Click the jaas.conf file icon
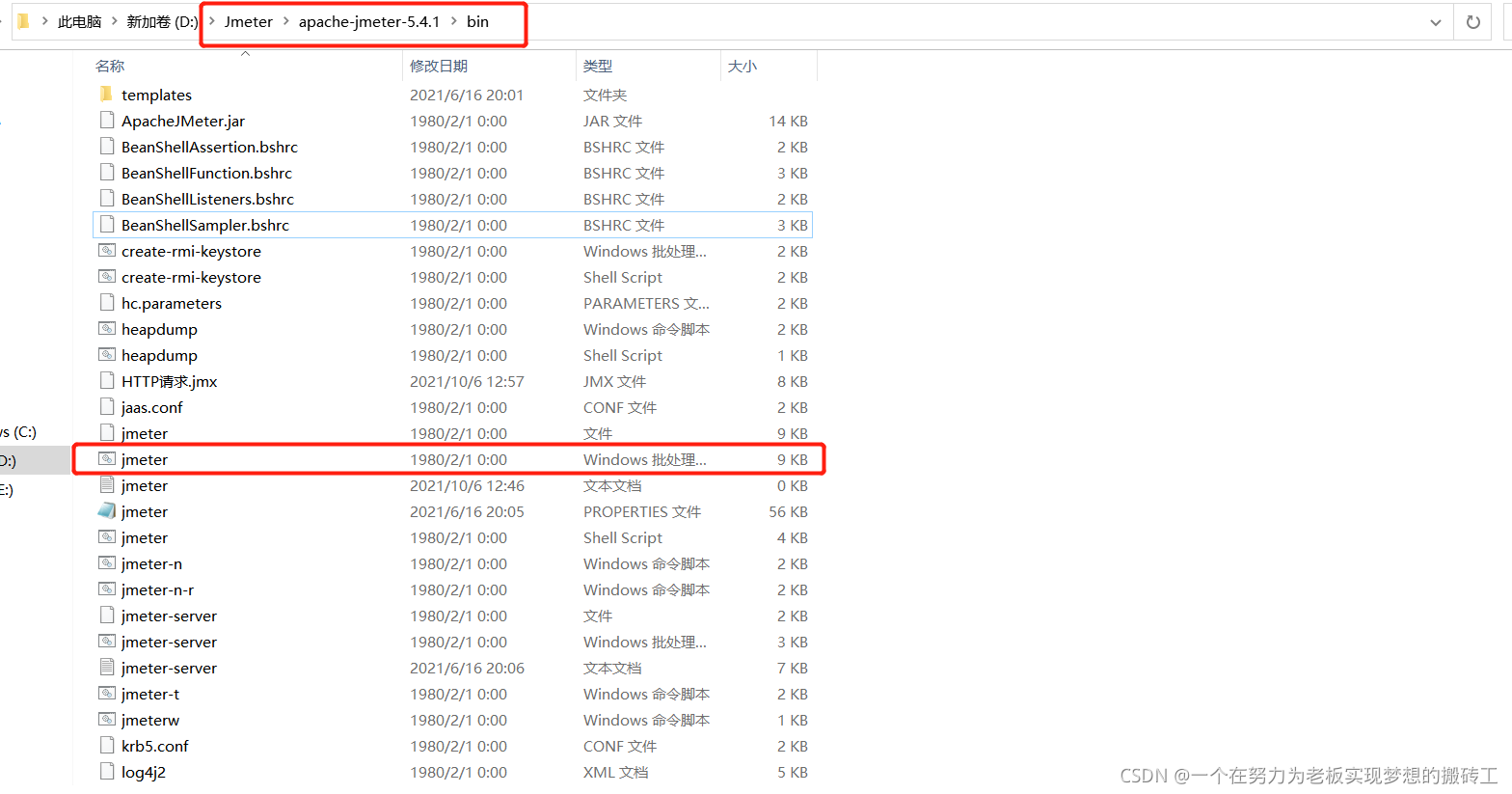The width and height of the screenshot is (1512, 794). pos(107,407)
